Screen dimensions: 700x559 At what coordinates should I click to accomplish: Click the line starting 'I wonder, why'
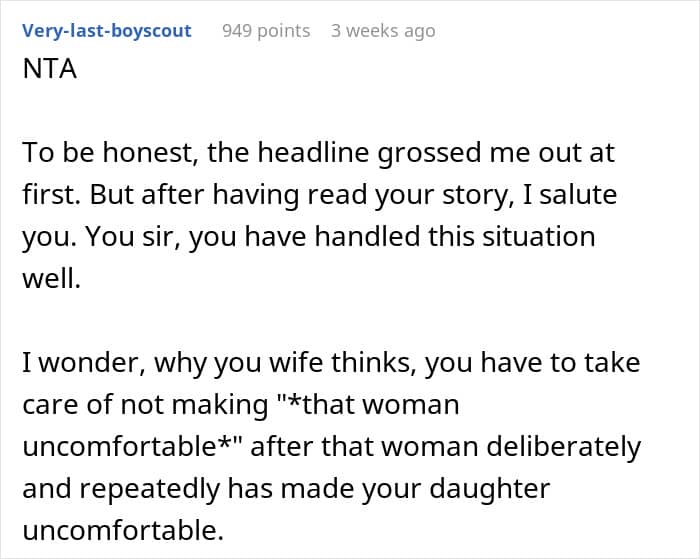[331, 363]
